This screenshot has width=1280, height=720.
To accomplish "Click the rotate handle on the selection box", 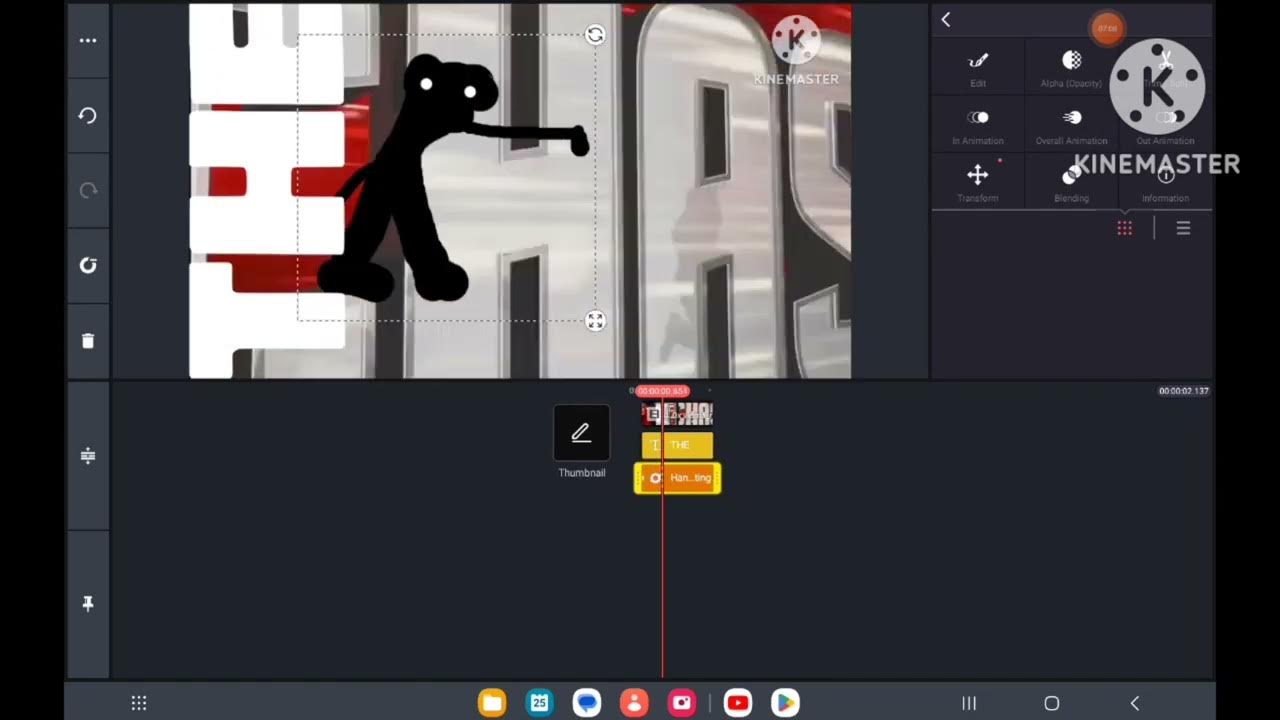I will (595, 36).
